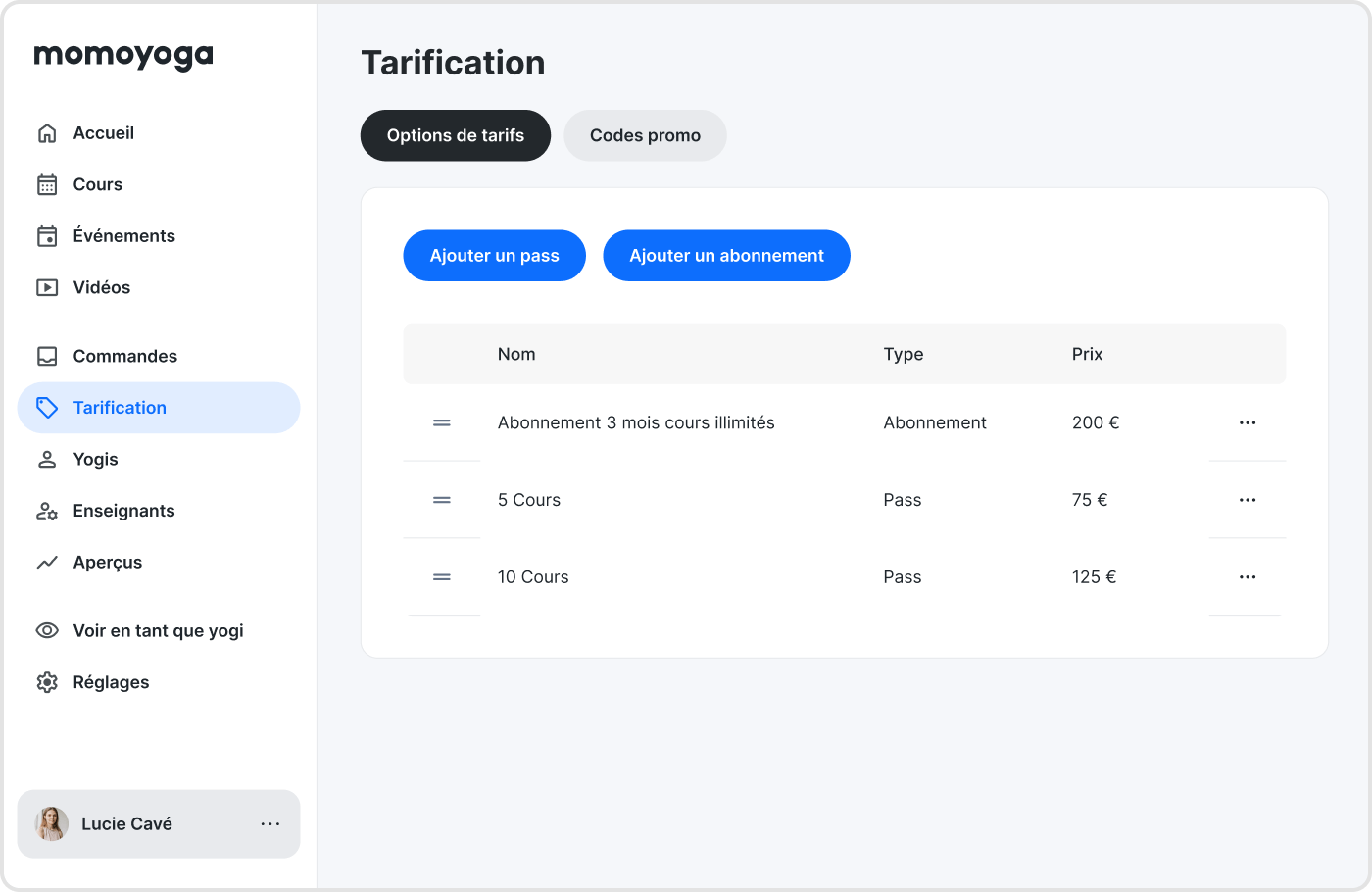Click the 125 € price

pyautogui.click(x=1094, y=577)
